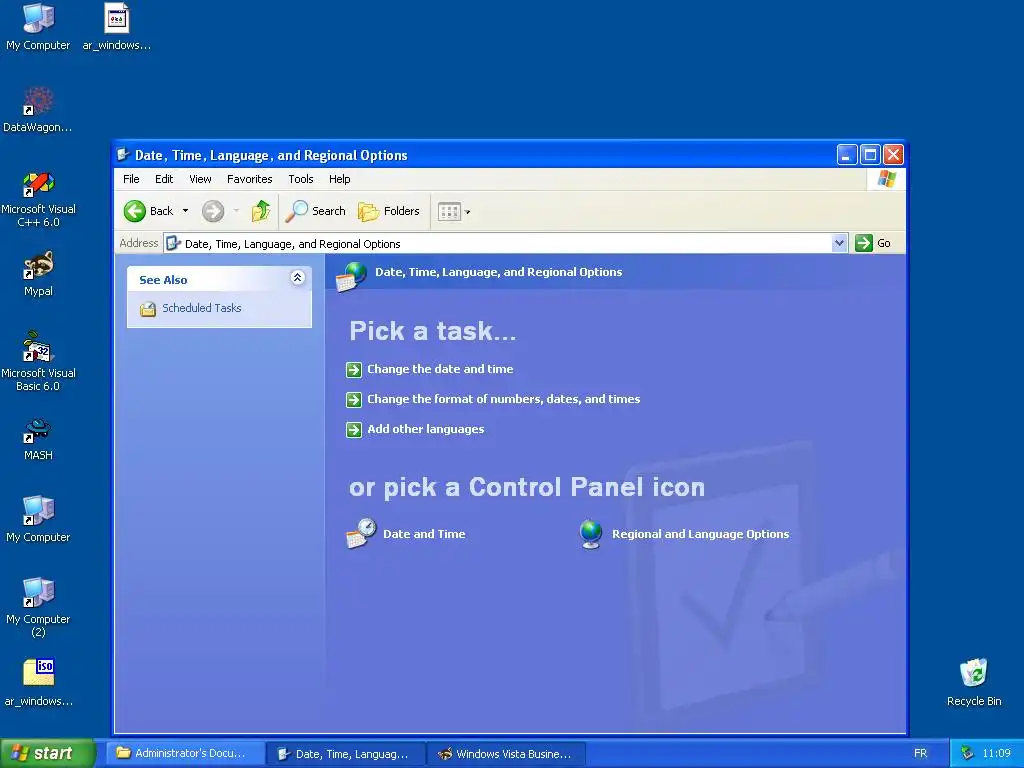1024x768 pixels.
Task: Maximize the Regional Options window
Action: pyautogui.click(x=870, y=155)
